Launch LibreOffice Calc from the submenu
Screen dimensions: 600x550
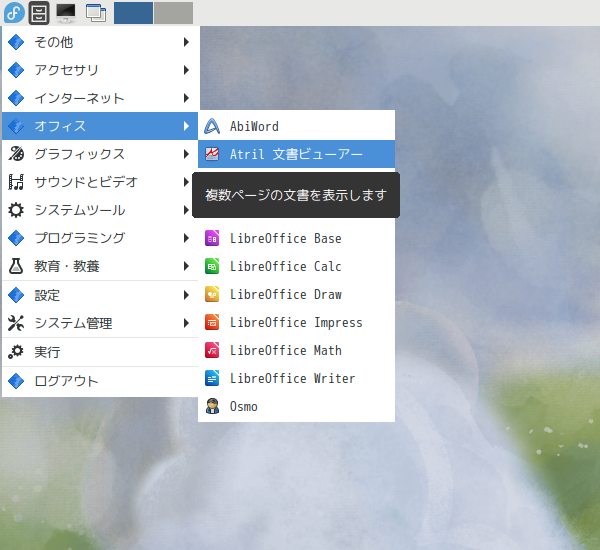tap(297, 266)
